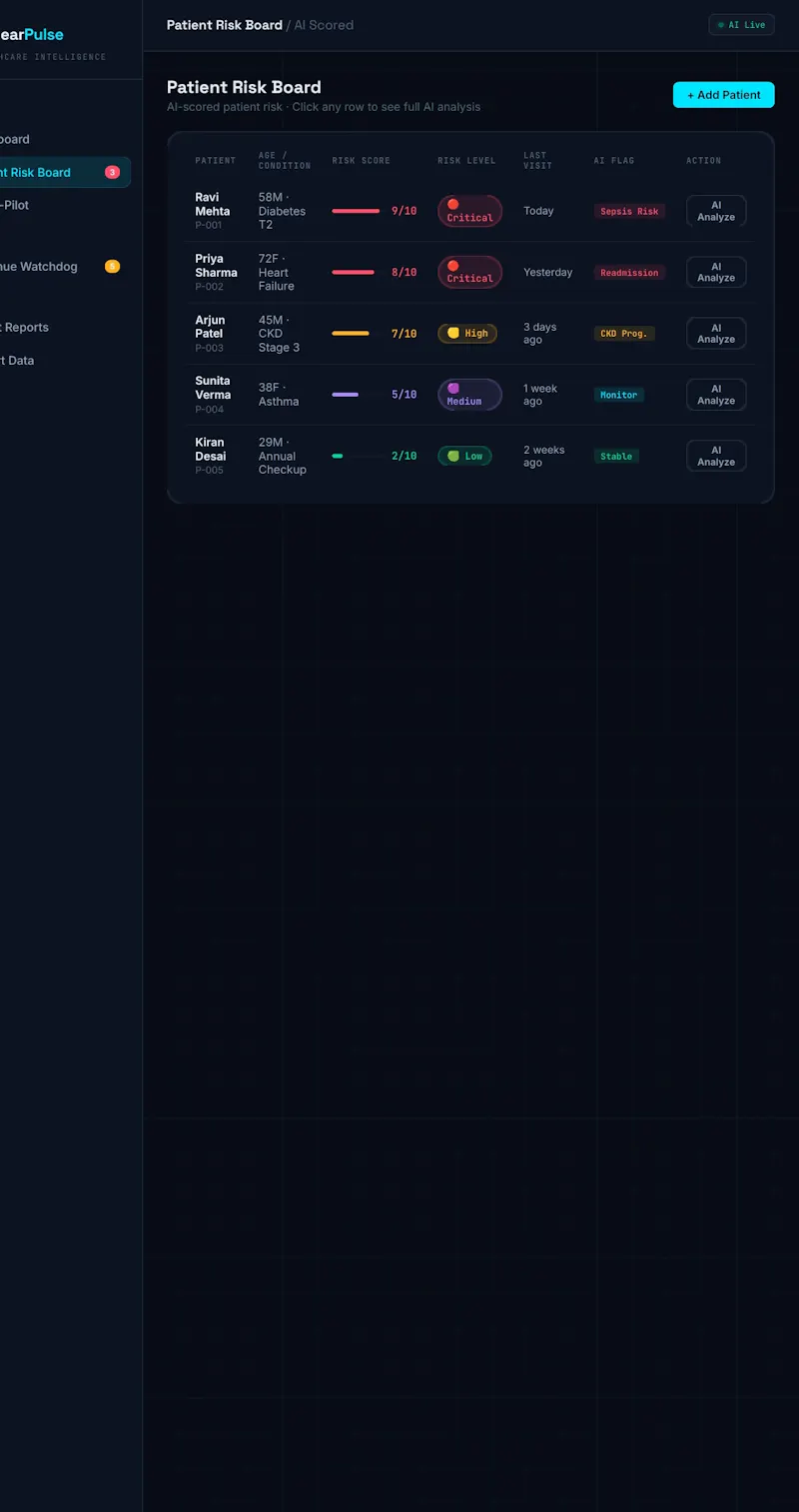
Task: Select patient name Sunita Verma
Action: pos(213,388)
